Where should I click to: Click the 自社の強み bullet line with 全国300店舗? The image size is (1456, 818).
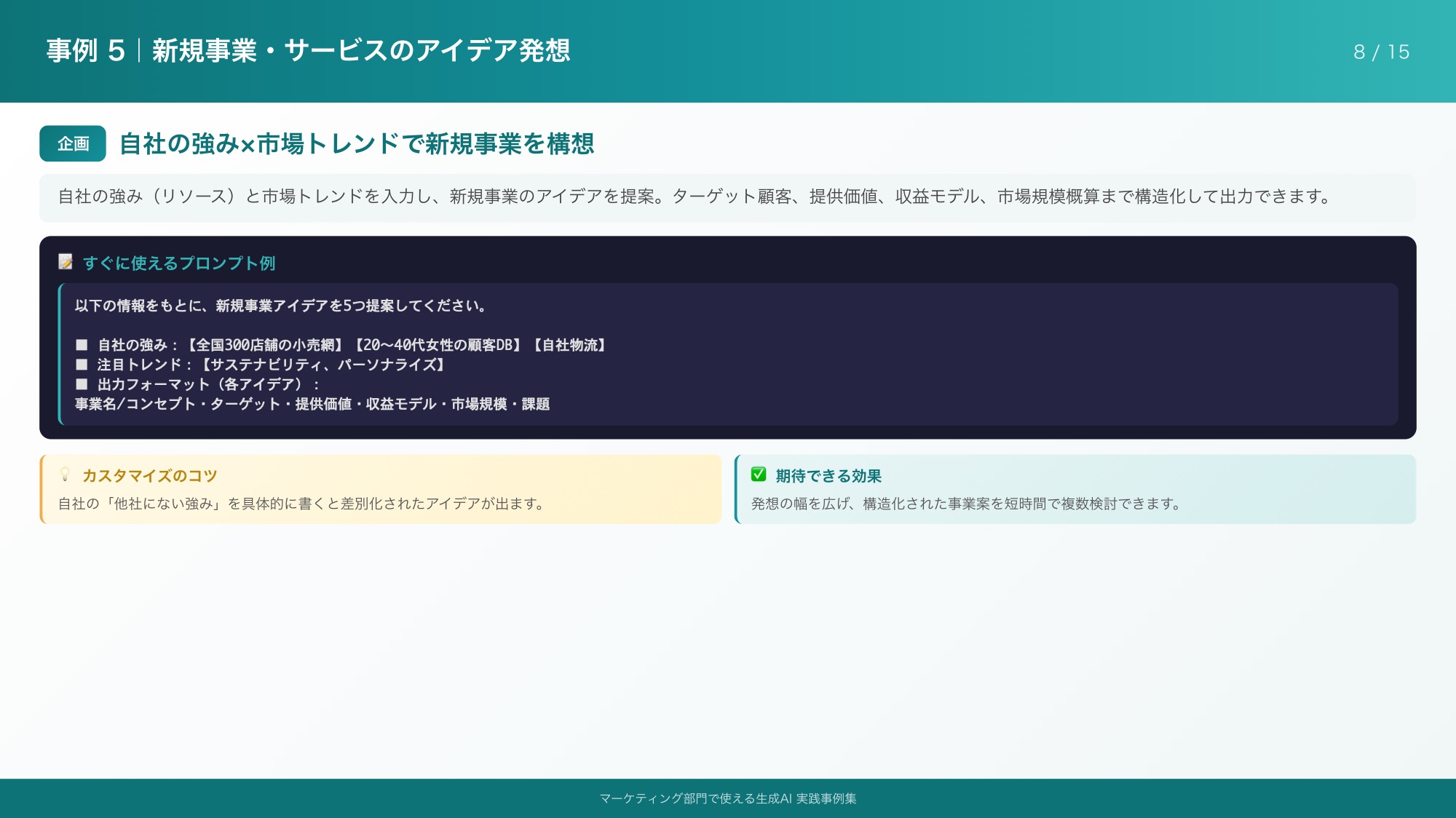pos(341,345)
